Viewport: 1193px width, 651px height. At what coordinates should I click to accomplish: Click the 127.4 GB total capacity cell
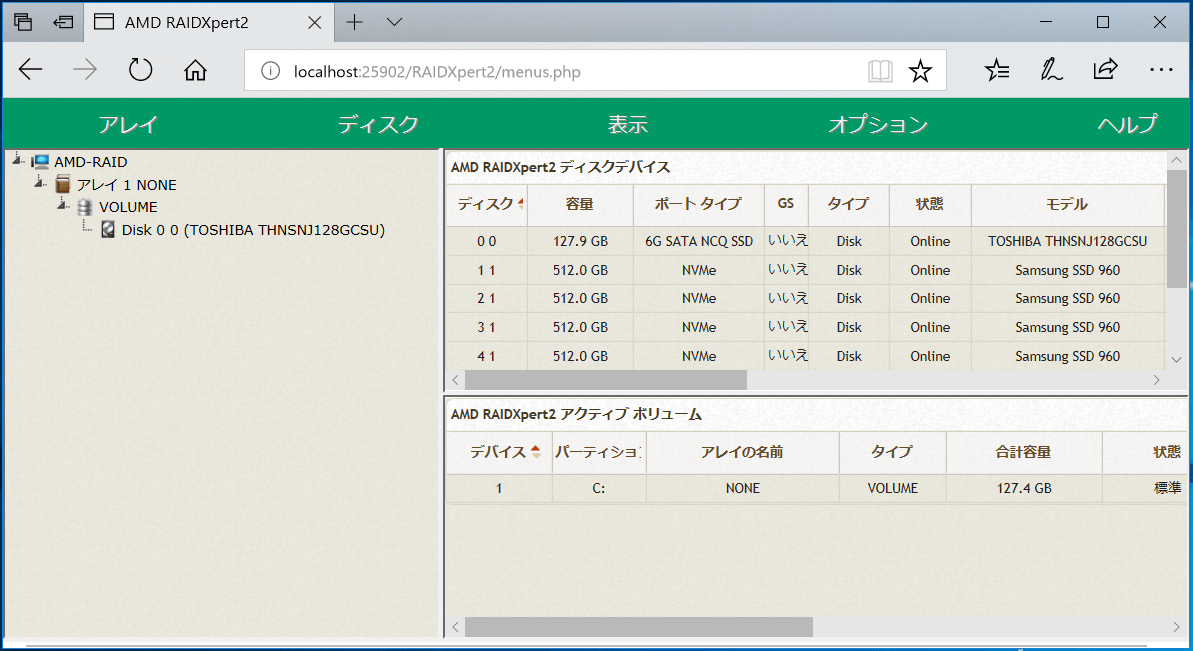[x=1024, y=488]
